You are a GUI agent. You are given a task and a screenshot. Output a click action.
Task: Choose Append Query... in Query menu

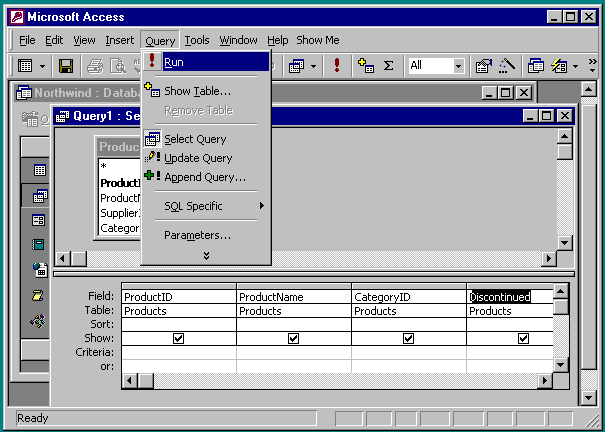coord(206,177)
